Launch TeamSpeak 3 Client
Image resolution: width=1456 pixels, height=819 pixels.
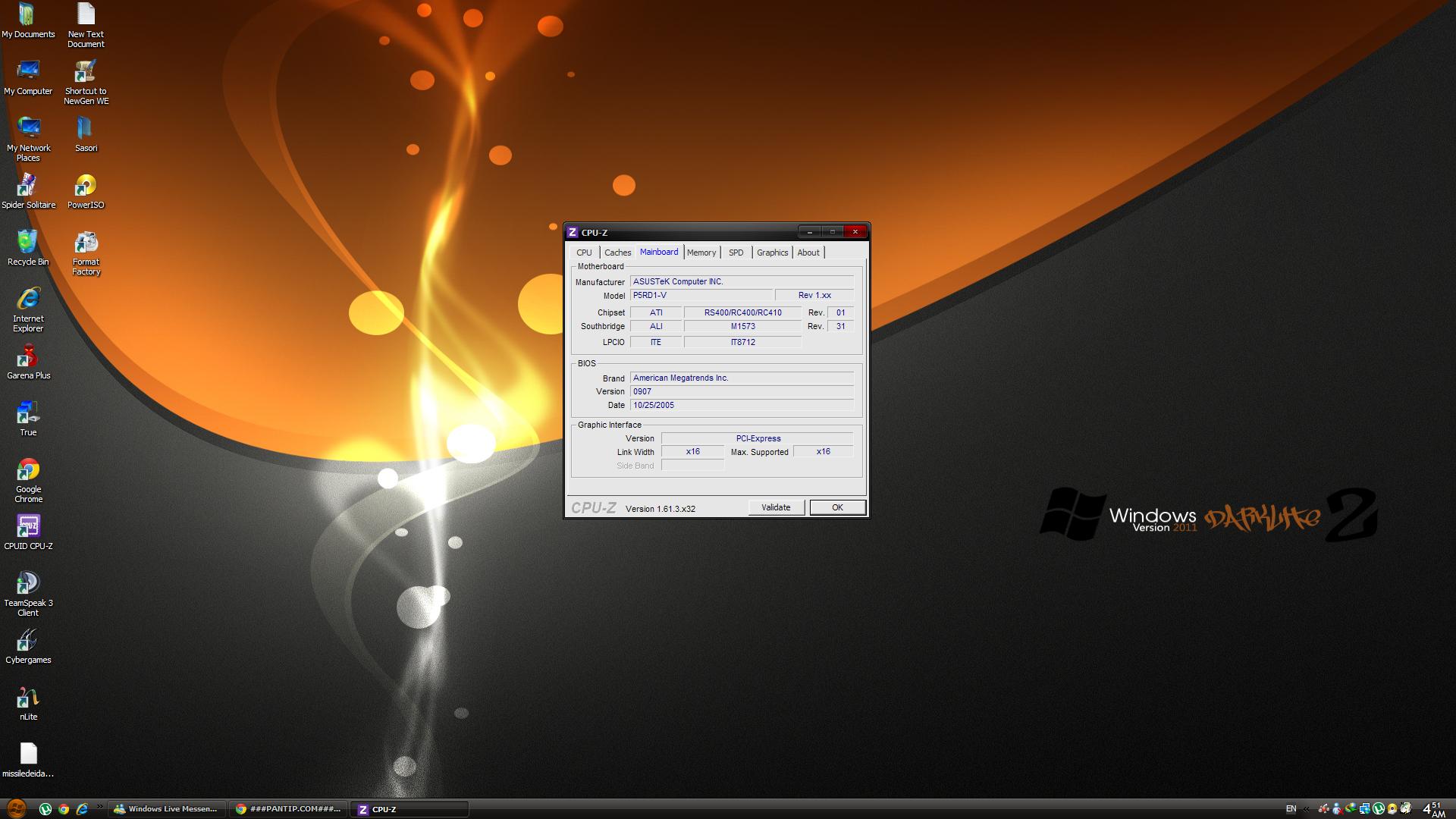[x=28, y=584]
